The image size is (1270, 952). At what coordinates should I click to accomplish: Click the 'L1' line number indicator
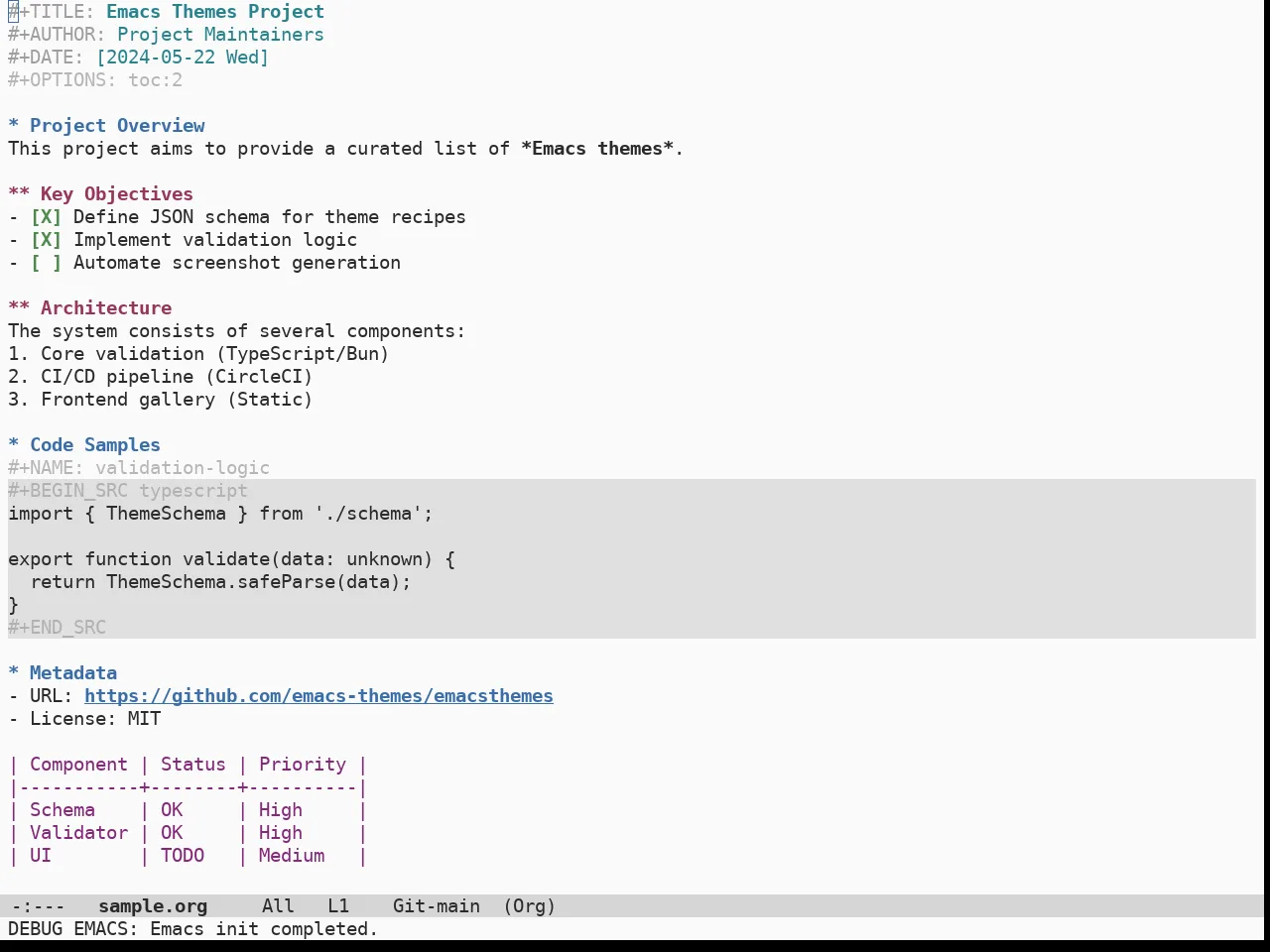click(x=338, y=906)
